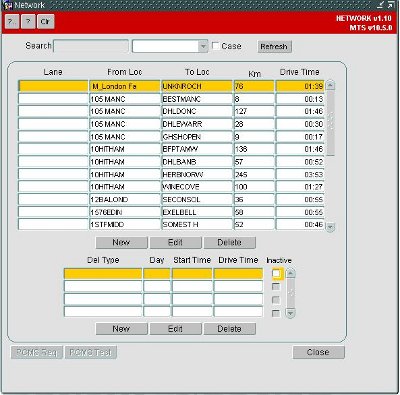400x395 pixels.
Task: Click the Refresh button
Action: (x=274, y=46)
